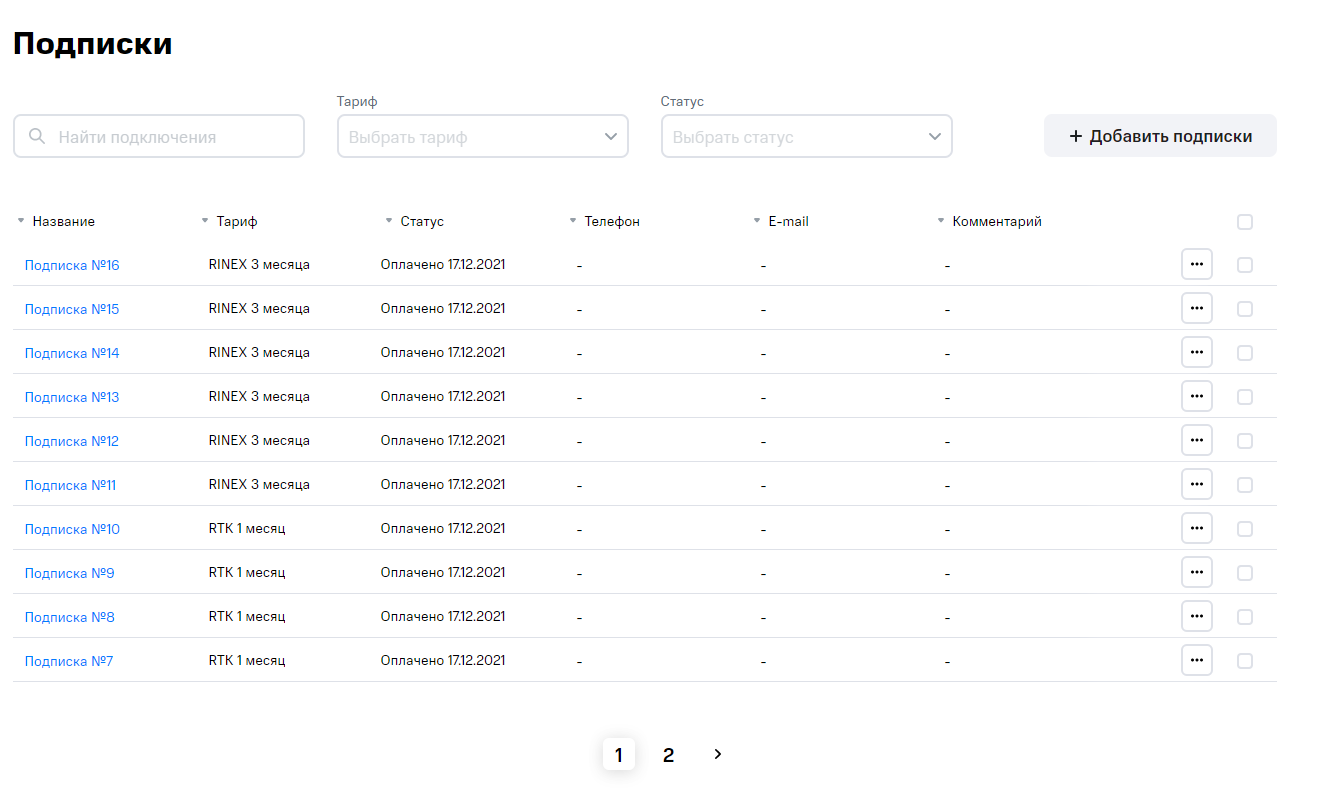Open the Выбрать статус dropdown

807,136
